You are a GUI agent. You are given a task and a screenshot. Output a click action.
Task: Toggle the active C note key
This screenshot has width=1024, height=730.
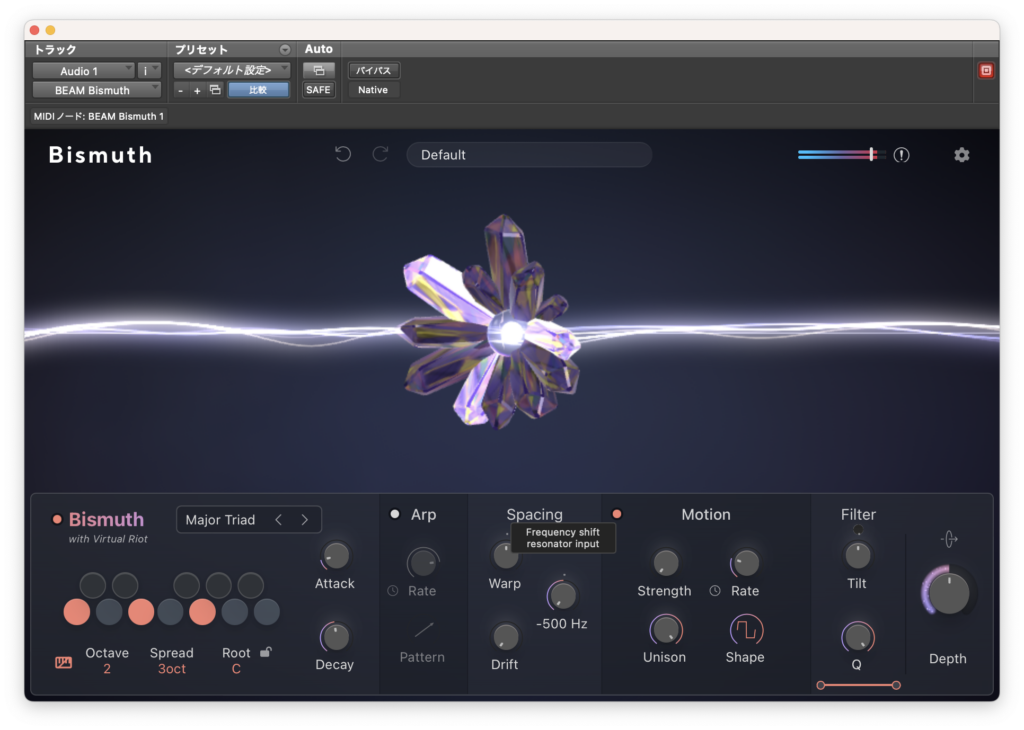click(x=77, y=612)
